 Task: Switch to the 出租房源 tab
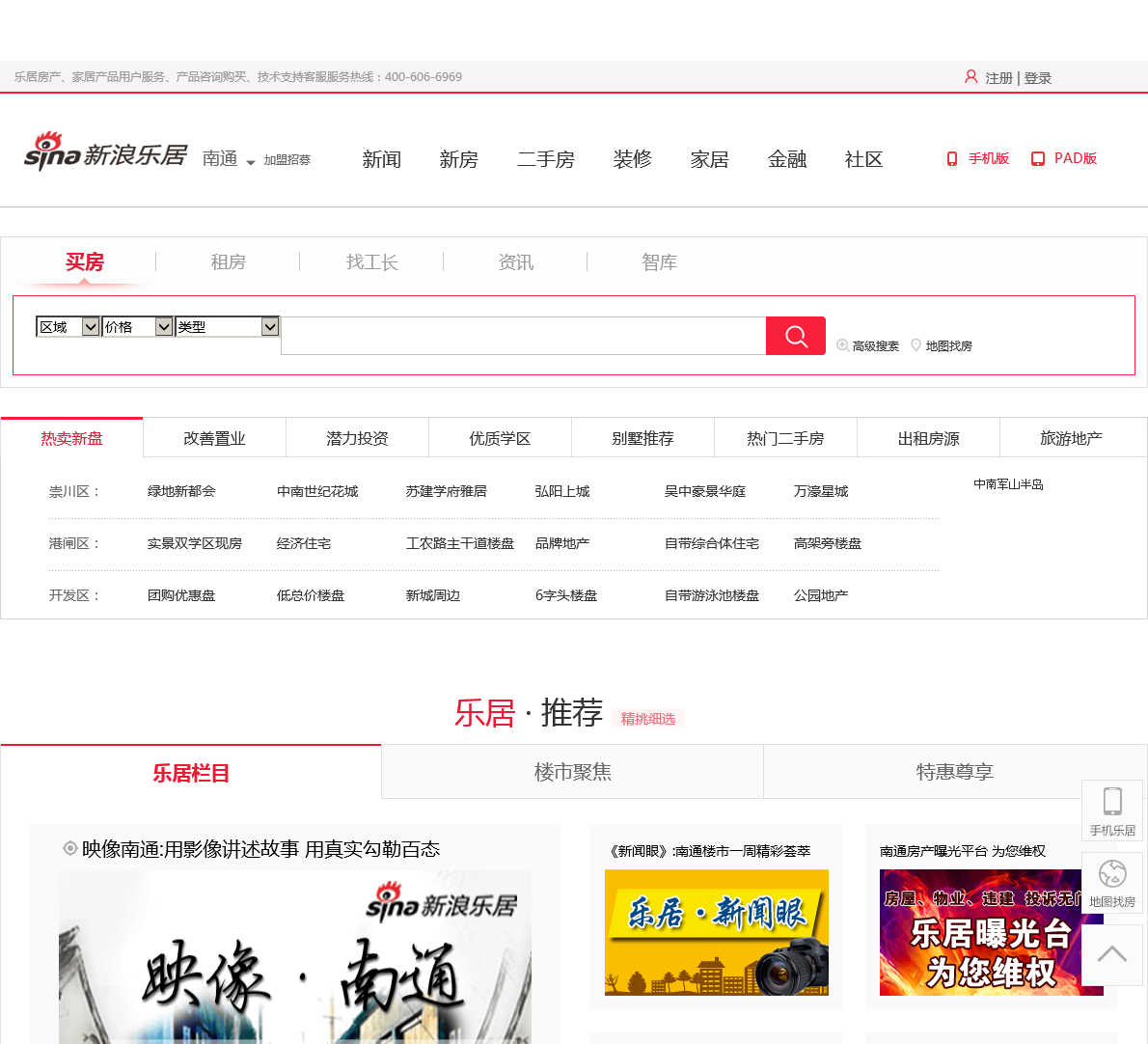click(928, 438)
